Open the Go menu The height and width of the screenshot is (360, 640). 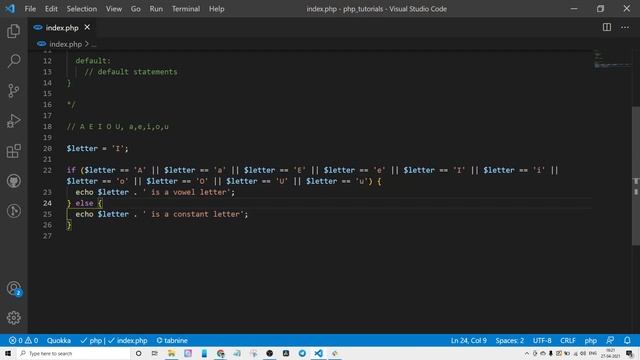tap(136, 9)
